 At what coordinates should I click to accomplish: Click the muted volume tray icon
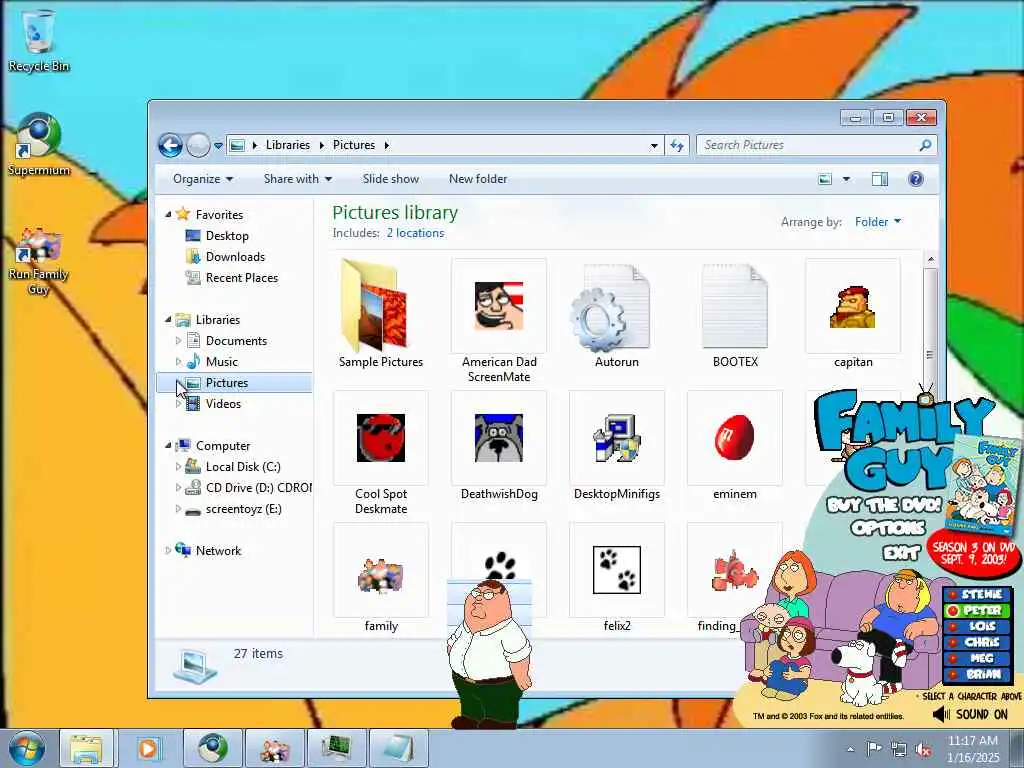point(924,750)
